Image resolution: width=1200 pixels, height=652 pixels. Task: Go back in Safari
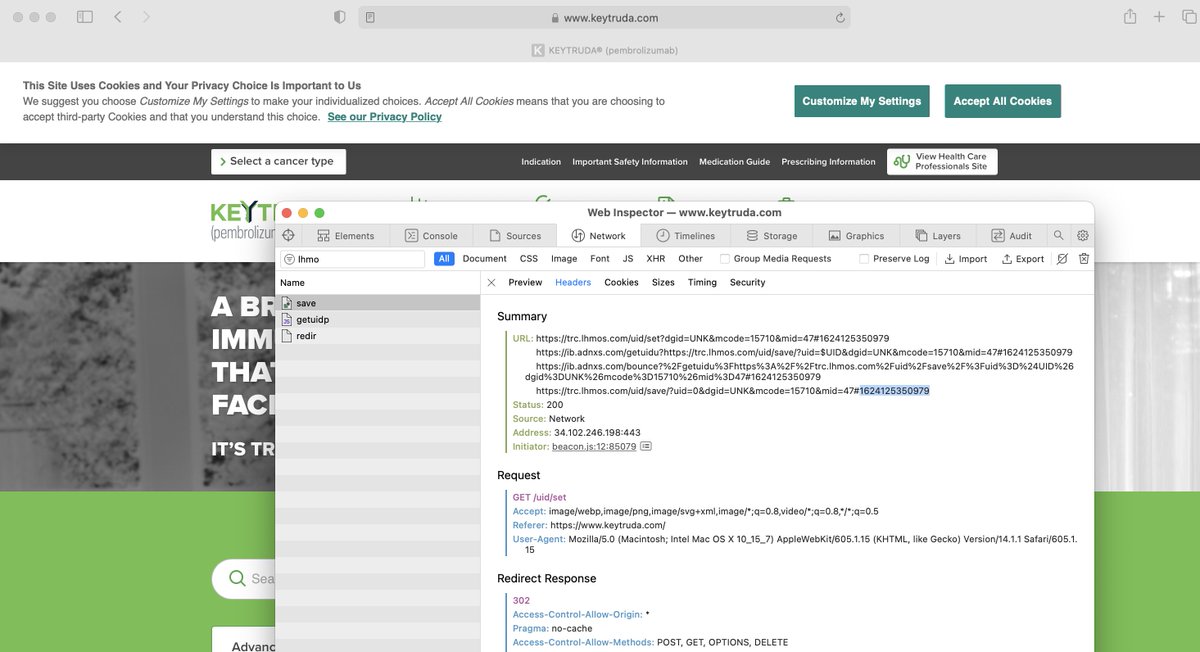tap(118, 17)
